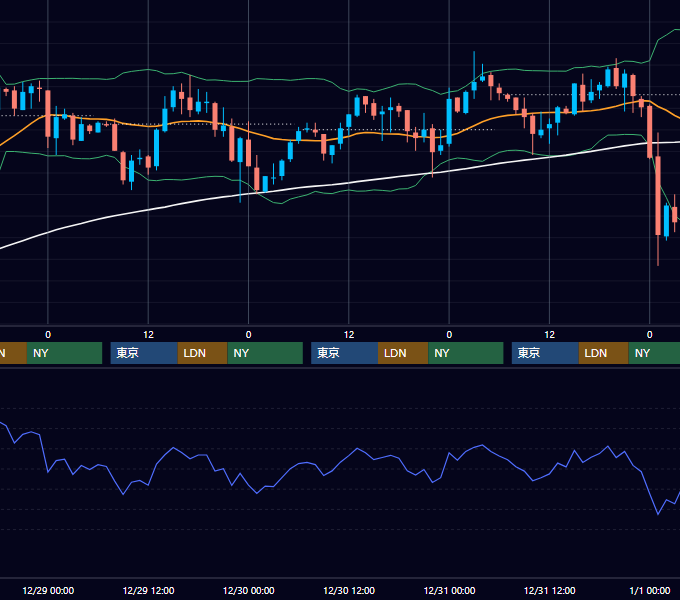The image size is (680, 600).
Task: Click the 12/31 00:00 date label
Action: point(449,590)
